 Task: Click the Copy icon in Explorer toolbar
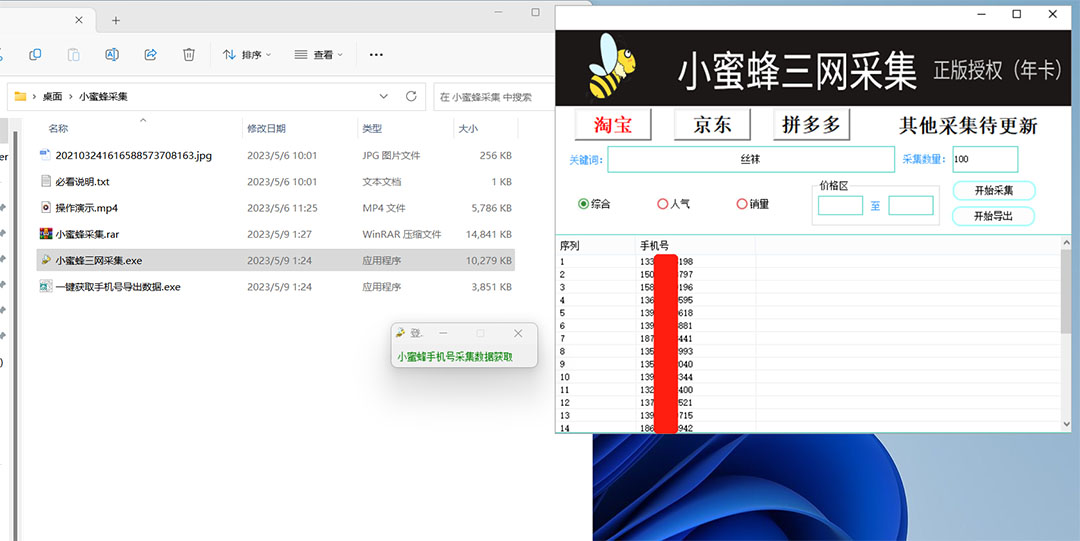click(35, 54)
